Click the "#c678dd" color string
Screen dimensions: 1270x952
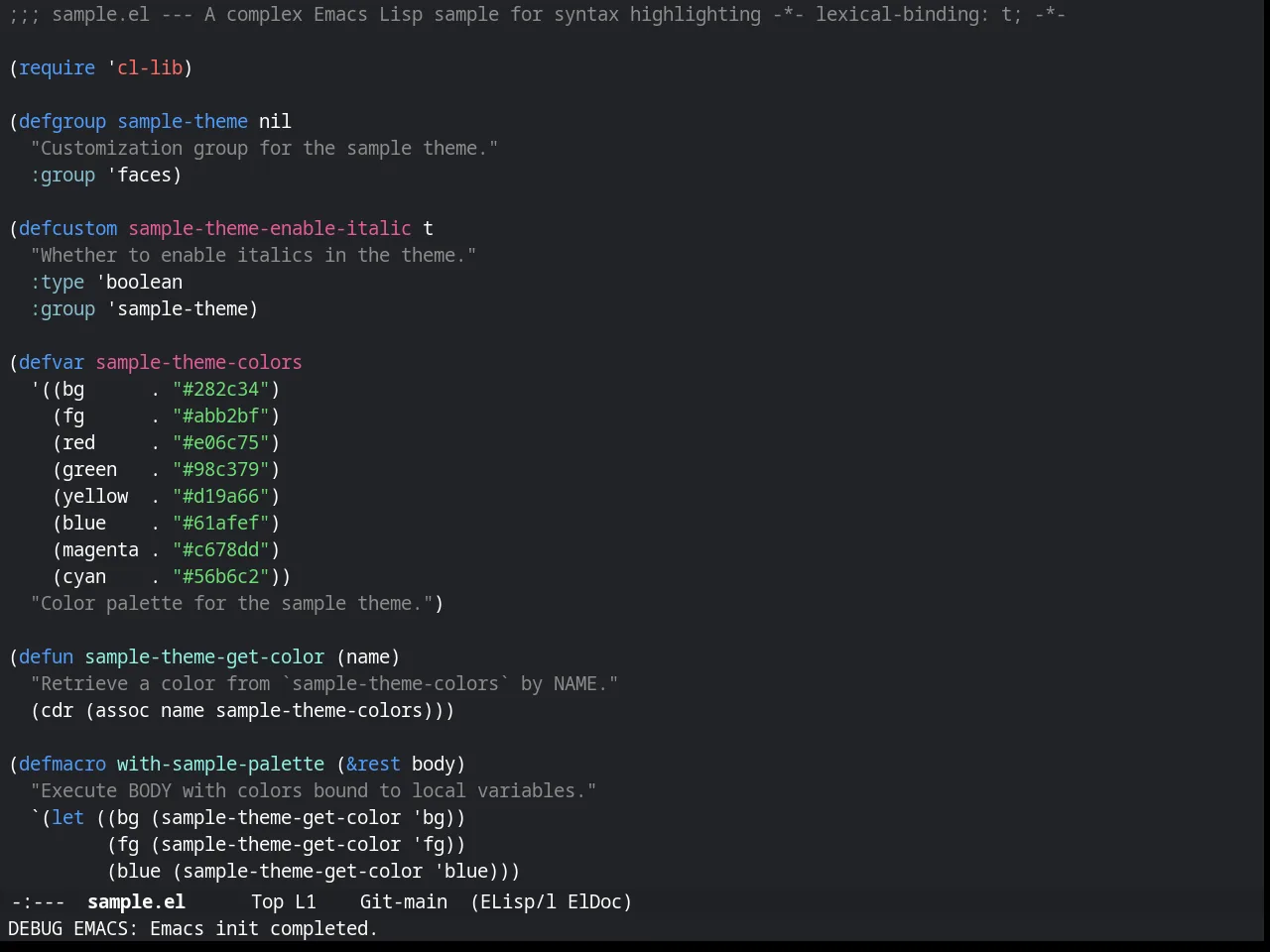click(220, 549)
